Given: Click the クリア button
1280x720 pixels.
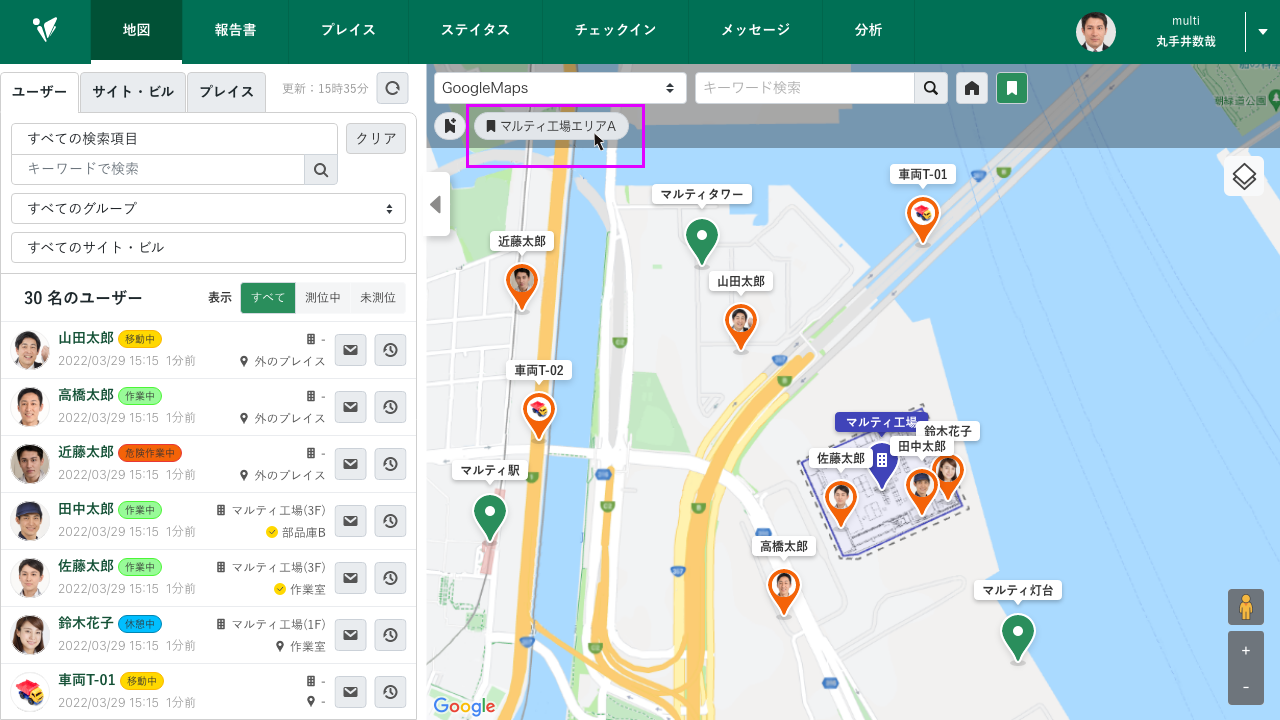Looking at the screenshot, I should 376,139.
